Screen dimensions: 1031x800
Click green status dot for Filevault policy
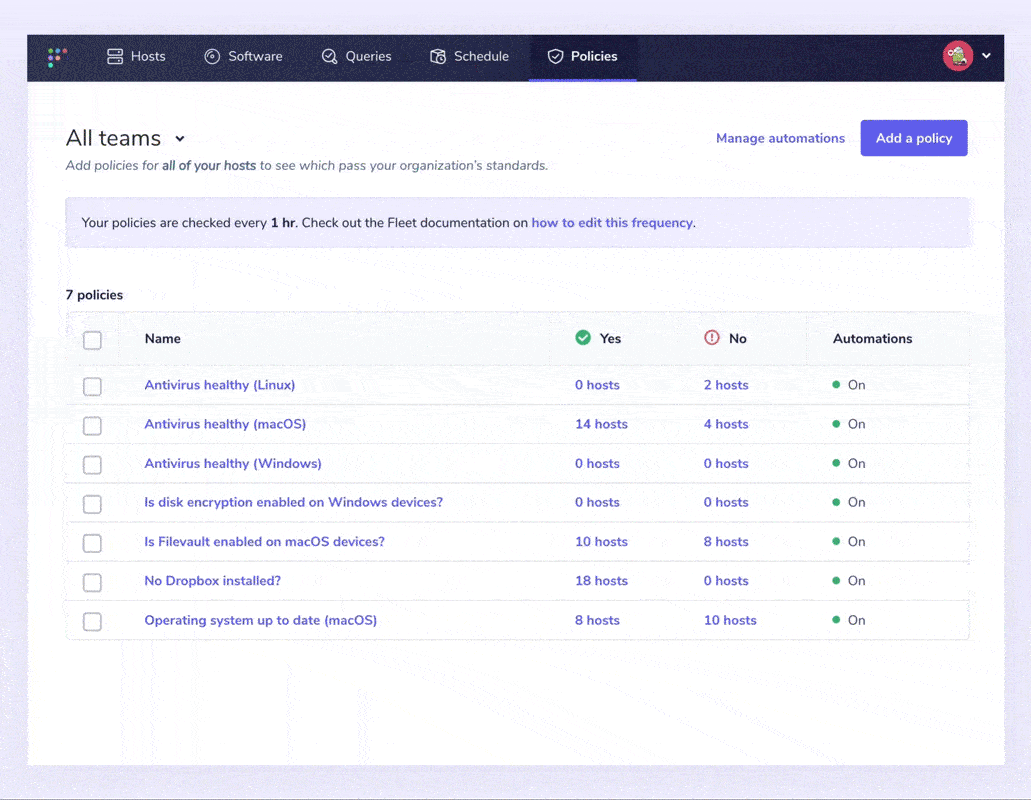[836, 542]
